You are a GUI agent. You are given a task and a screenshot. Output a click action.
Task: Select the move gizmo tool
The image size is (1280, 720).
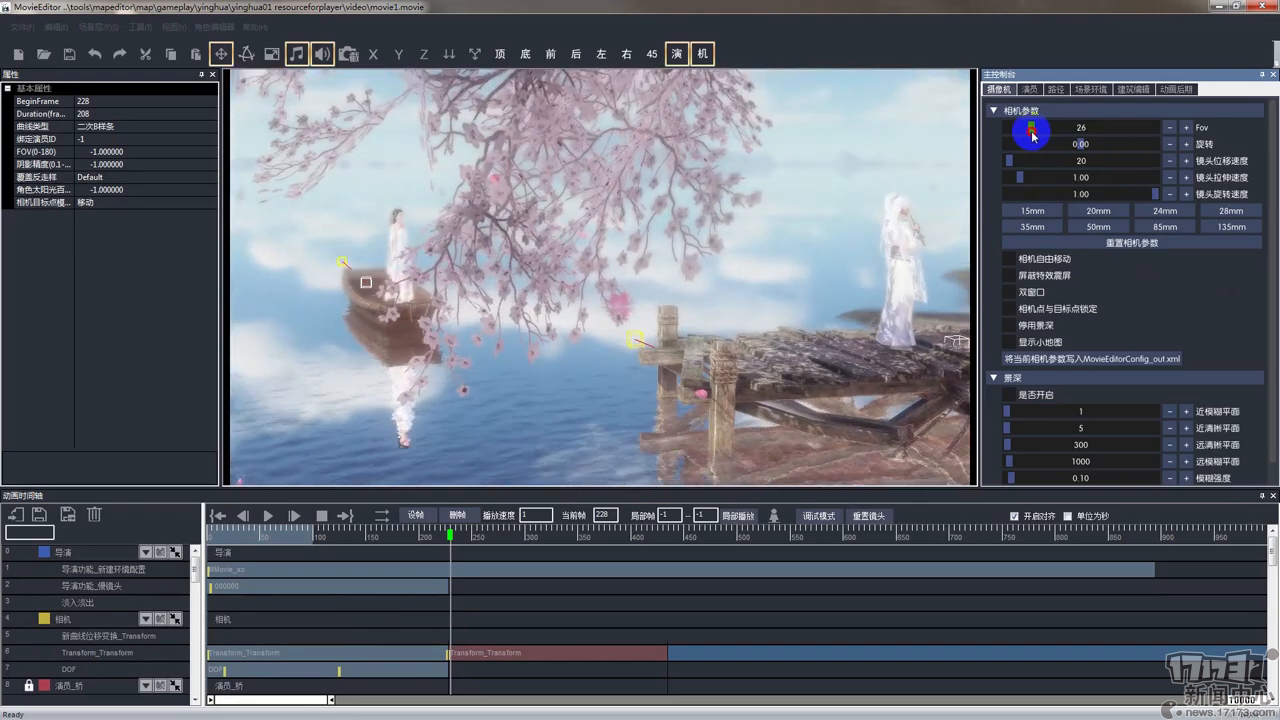coord(221,54)
